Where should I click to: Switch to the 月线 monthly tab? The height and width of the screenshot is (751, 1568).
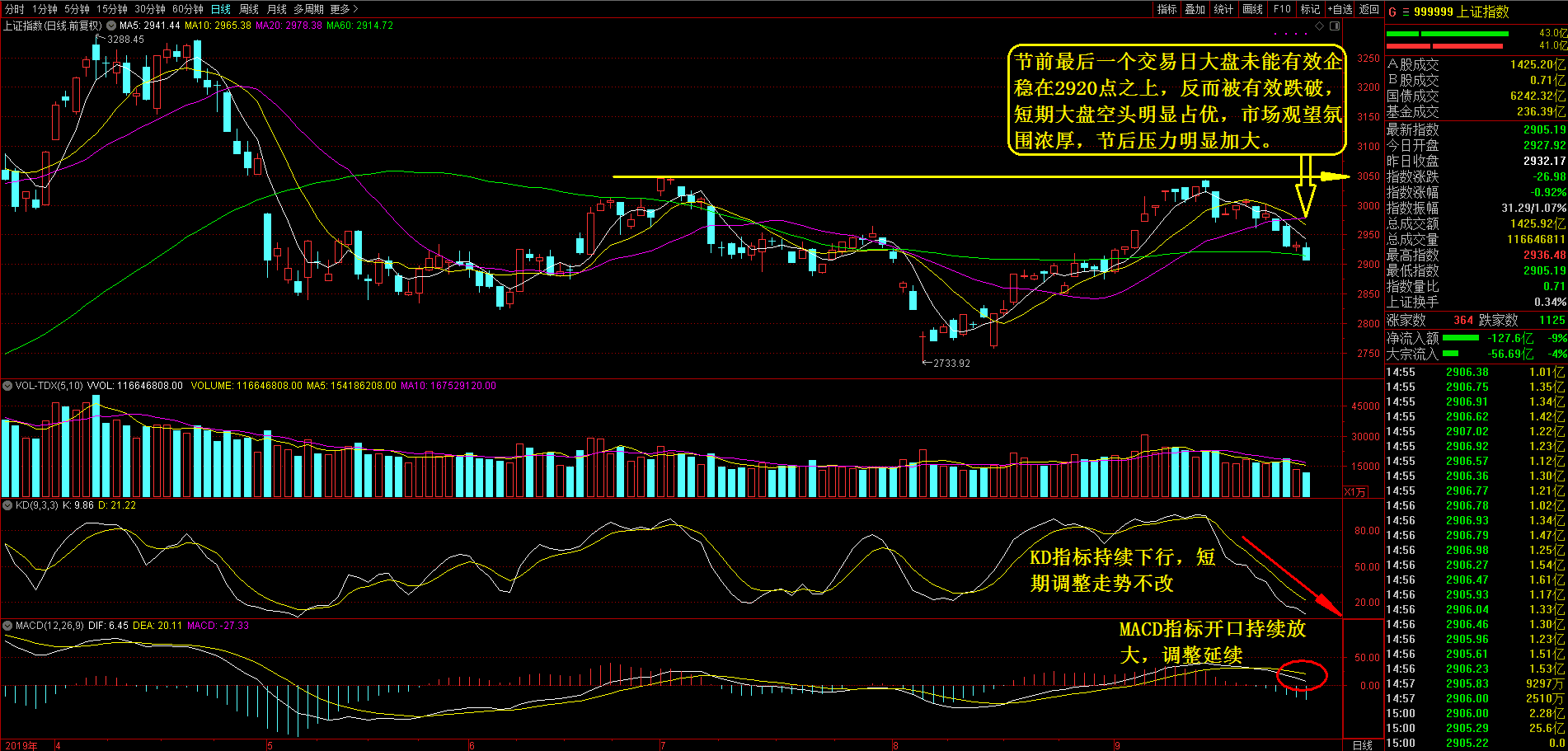[277, 9]
